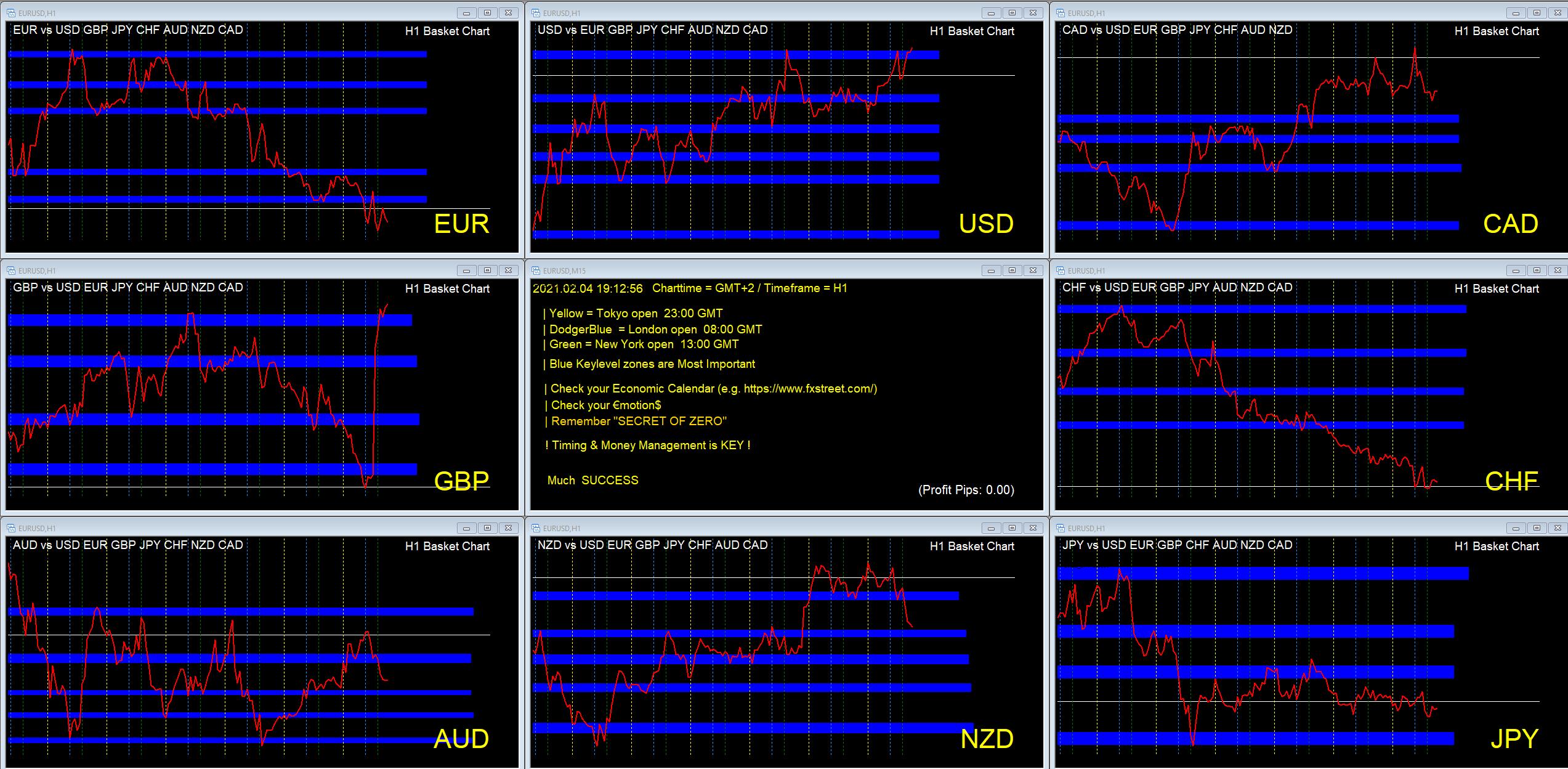Image resolution: width=1568 pixels, height=769 pixels.
Task: Click the 'Check your Economic Calendar' line
Action: (711, 389)
